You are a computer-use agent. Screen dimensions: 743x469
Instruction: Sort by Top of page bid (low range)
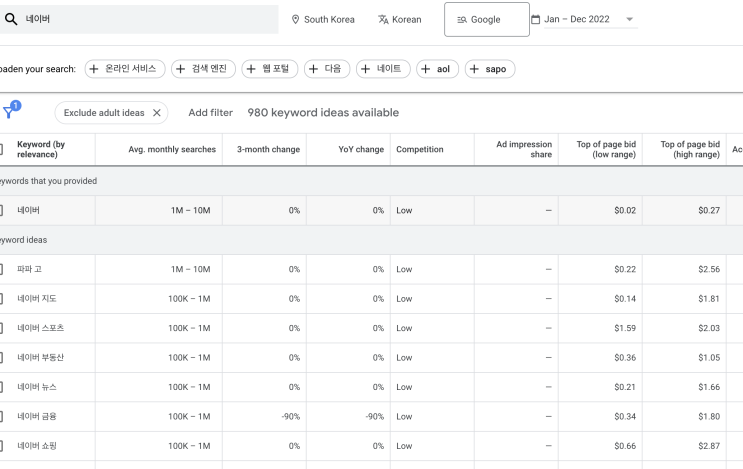[x=606, y=149]
